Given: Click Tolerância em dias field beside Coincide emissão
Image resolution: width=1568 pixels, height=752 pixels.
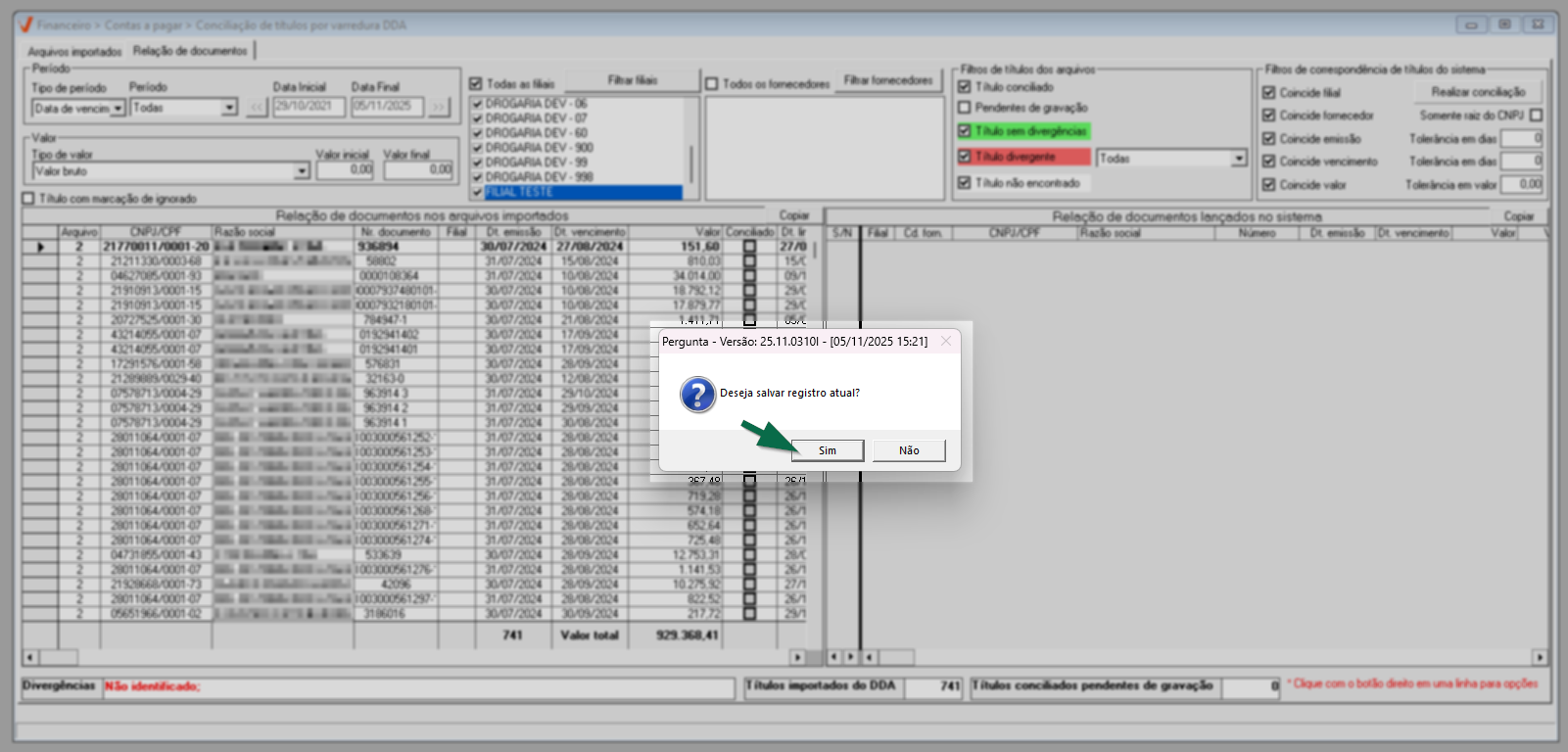Looking at the screenshot, I should [x=1523, y=139].
